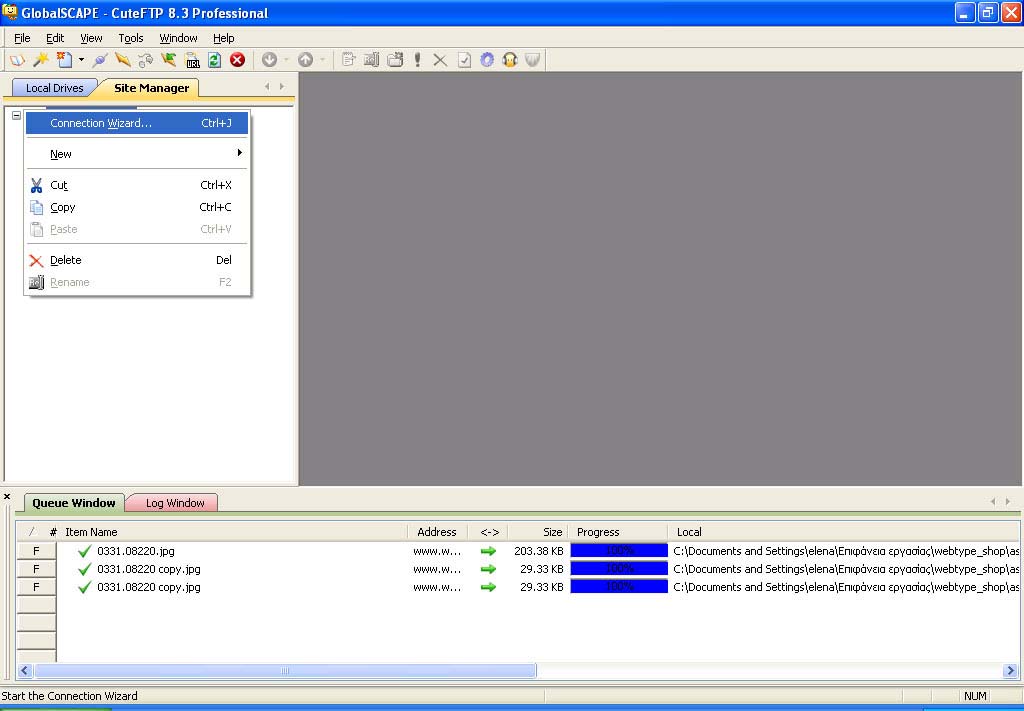Image resolution: width=1024 pixels, height=711 pixels.
Task: Open the Help menu
Action: pyautogui.click(x=223, y=38)
